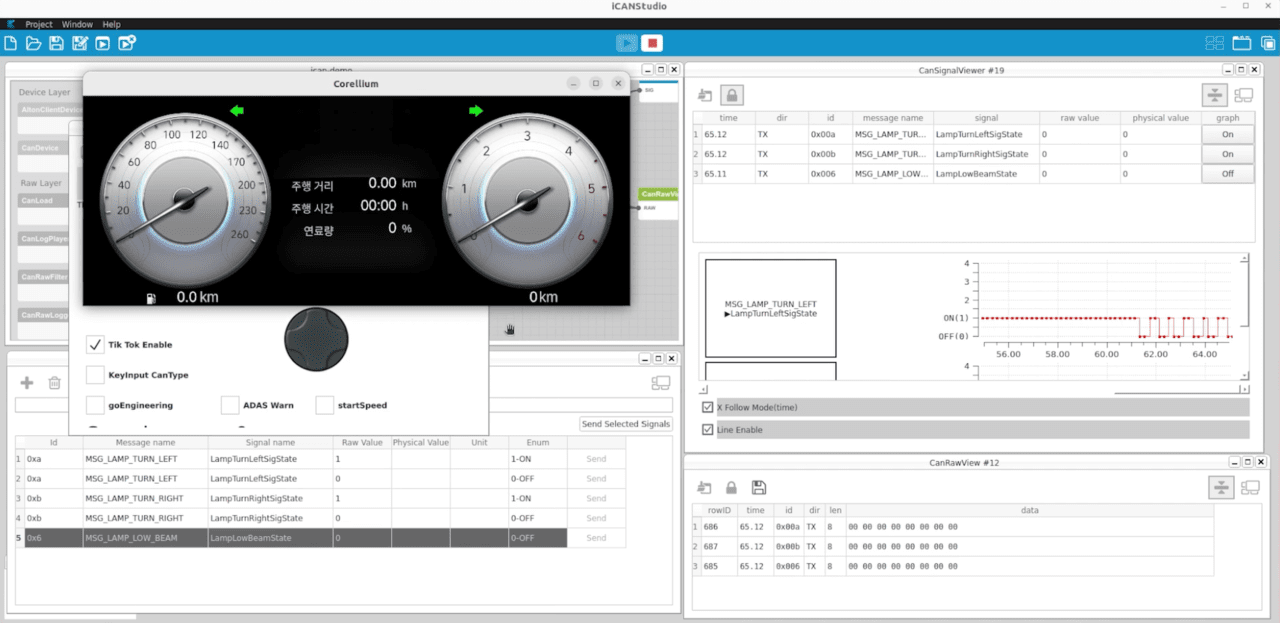Click the lock icon in CanSignalViewer
1280x623 pixels.
pos(732,95)
